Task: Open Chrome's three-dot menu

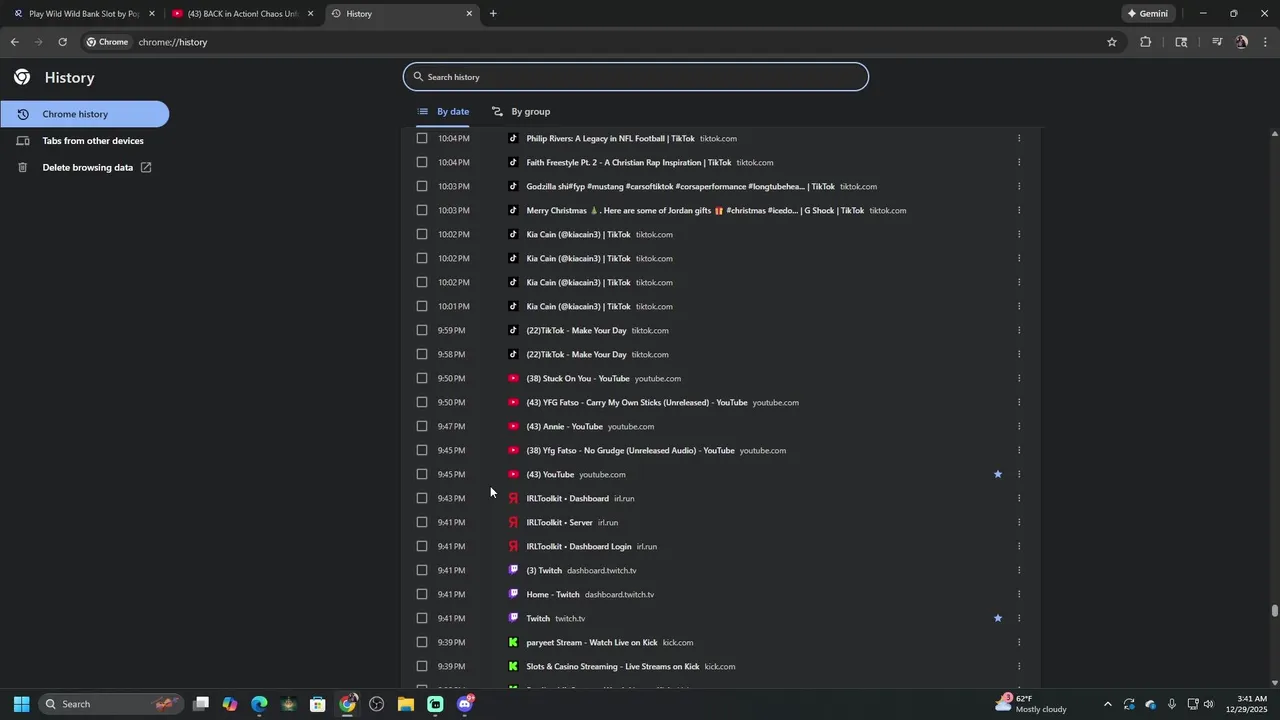Action: pyautogui.click(x=1266, y=42)
